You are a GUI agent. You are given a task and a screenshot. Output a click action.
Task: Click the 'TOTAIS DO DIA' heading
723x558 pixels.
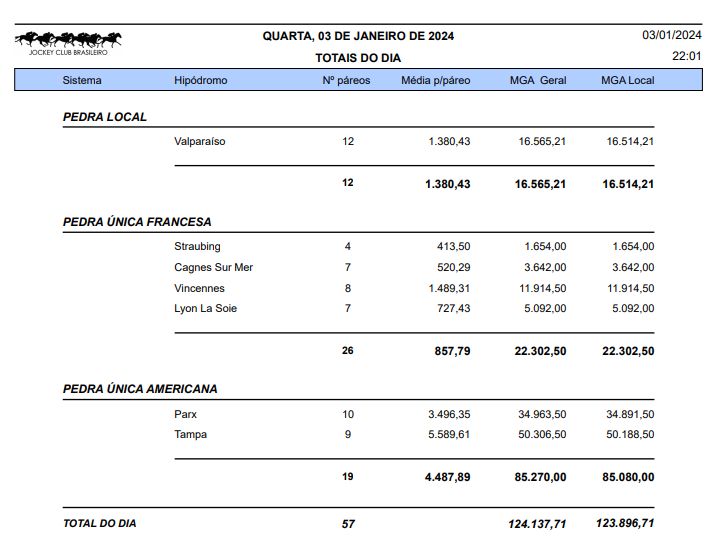[x=358, y=58]
